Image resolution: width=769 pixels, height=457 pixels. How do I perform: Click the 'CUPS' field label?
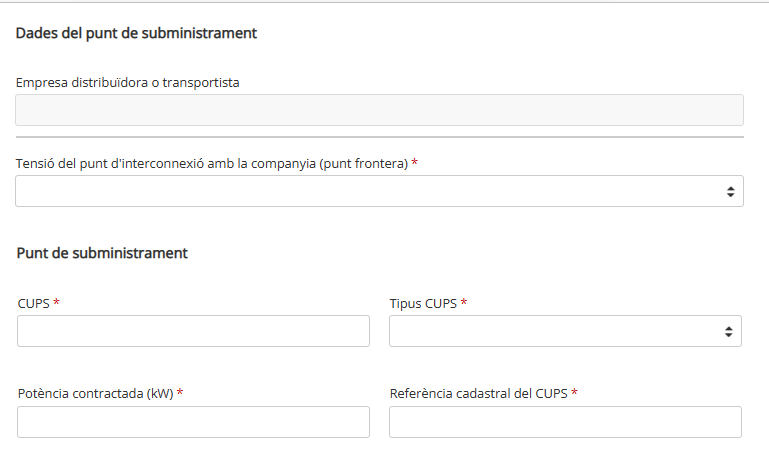point(33,304)
